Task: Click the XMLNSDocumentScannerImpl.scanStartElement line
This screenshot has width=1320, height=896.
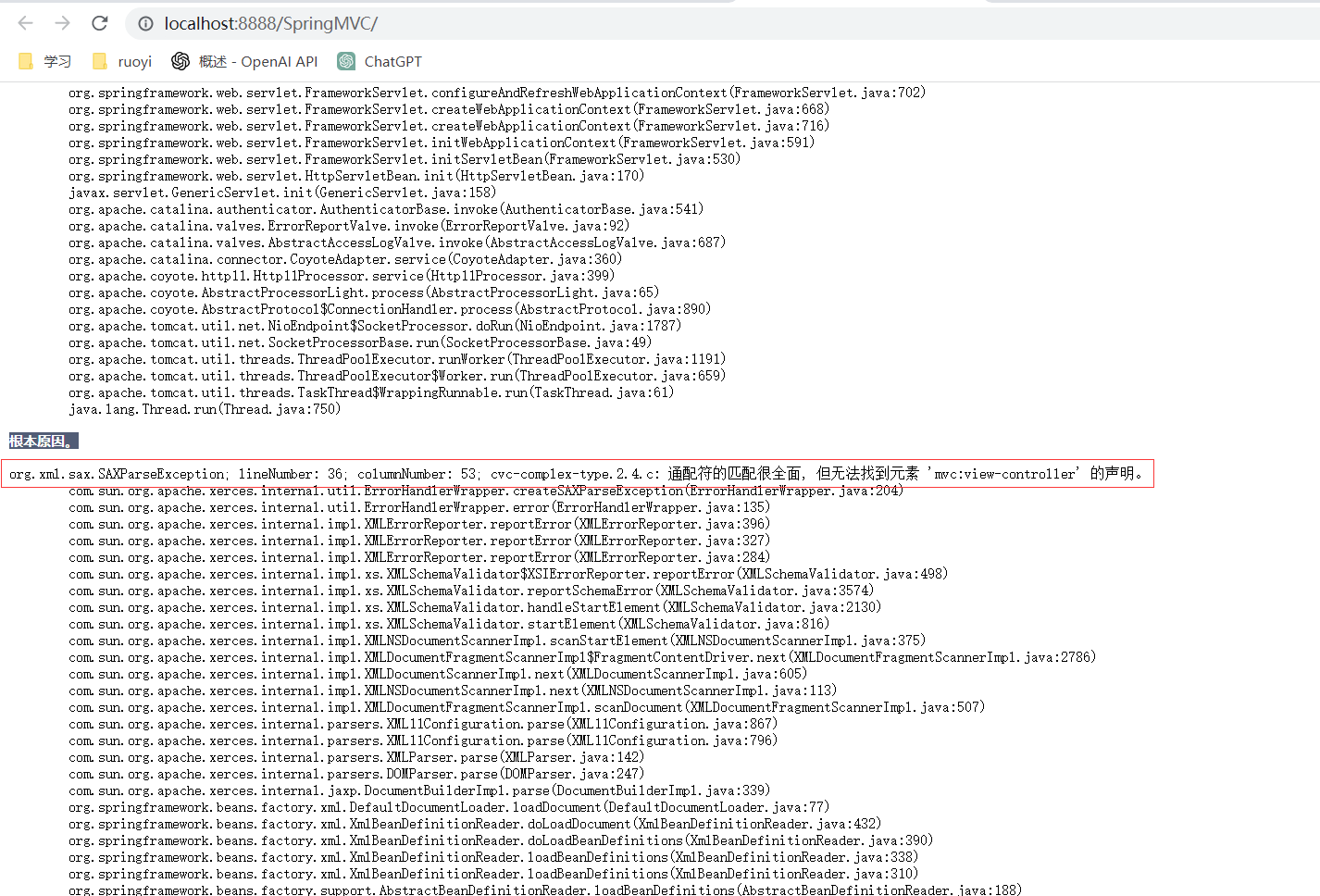Action: [x=497, y=641]
